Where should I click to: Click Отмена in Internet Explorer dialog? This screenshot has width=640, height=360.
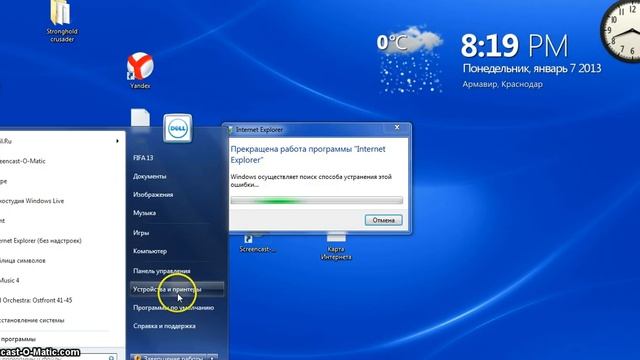click(383, 220)
